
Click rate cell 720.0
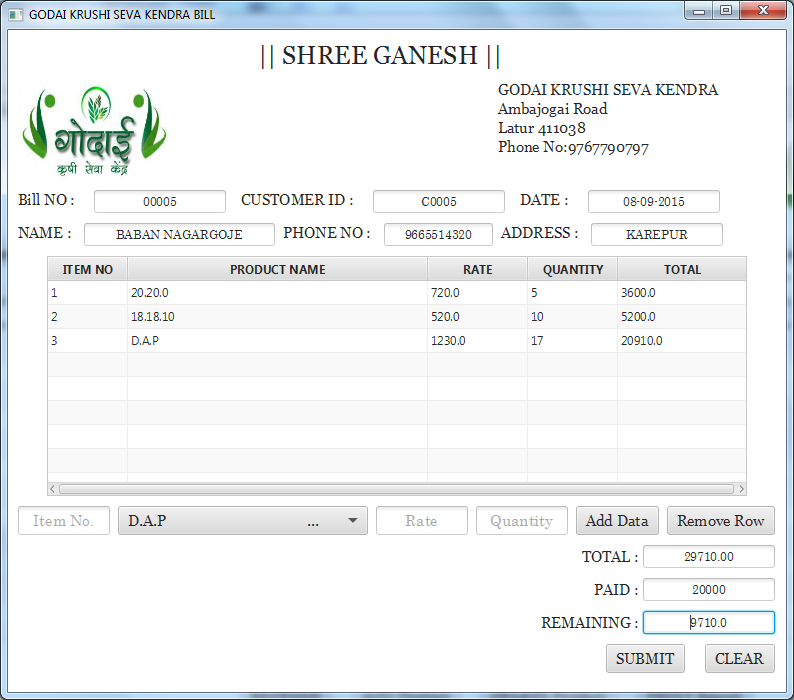478,293
